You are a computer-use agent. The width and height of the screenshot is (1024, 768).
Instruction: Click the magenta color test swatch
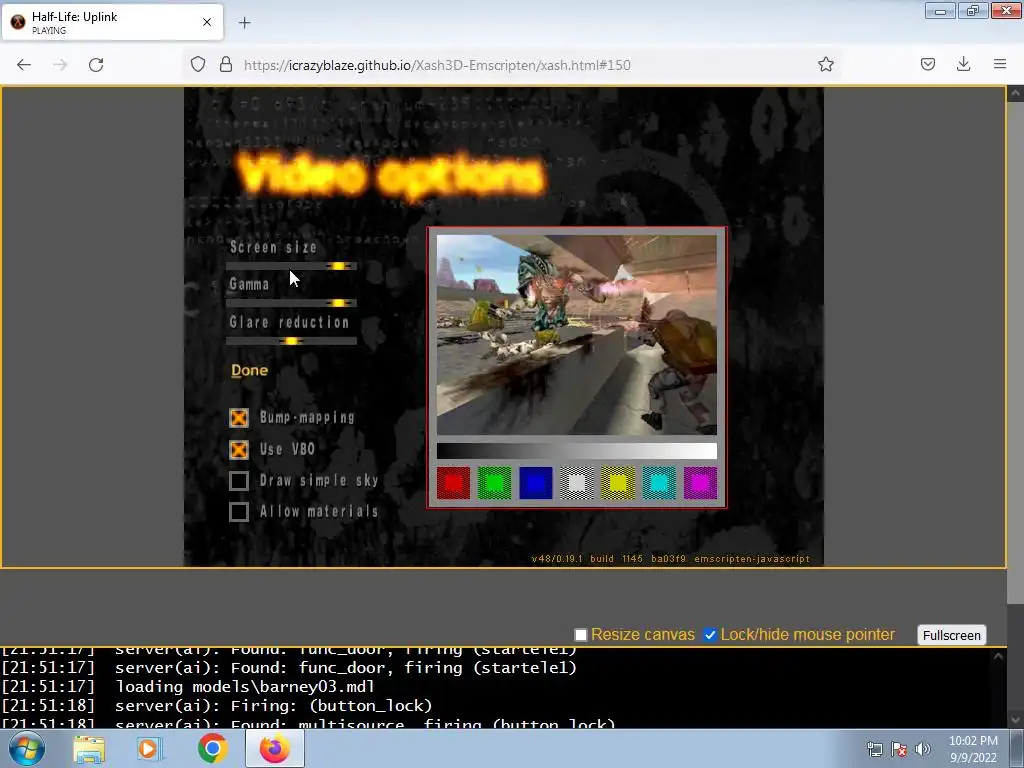click(700, 483)
